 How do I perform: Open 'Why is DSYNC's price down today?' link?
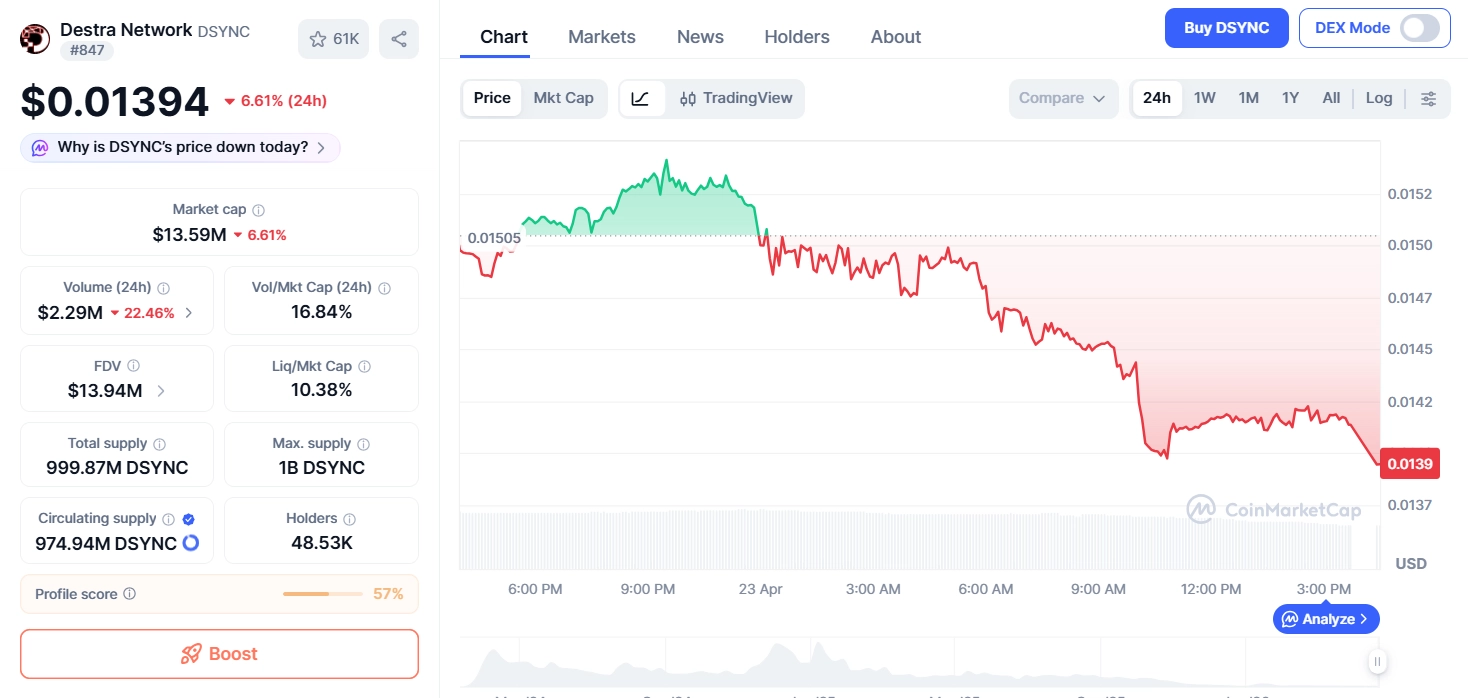[x=181, y=148]
